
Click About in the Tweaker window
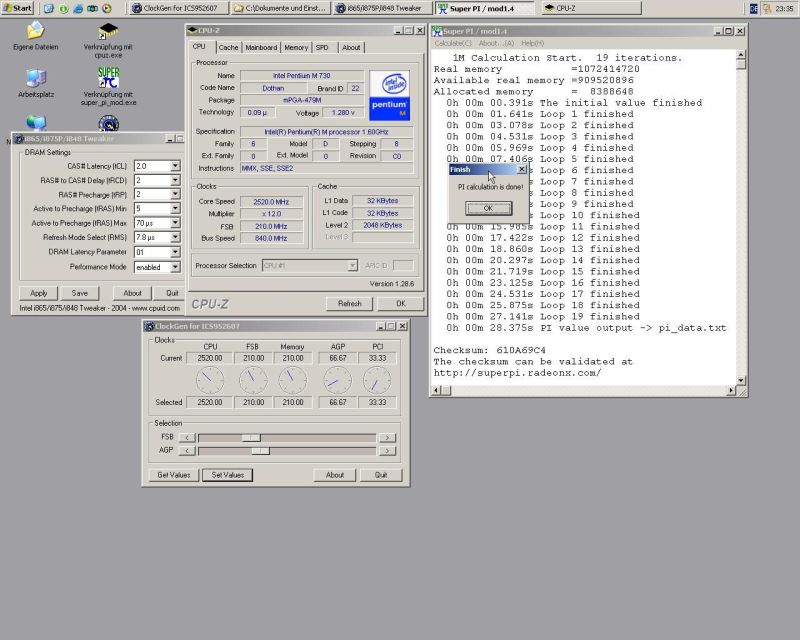(x=132, y=293)
